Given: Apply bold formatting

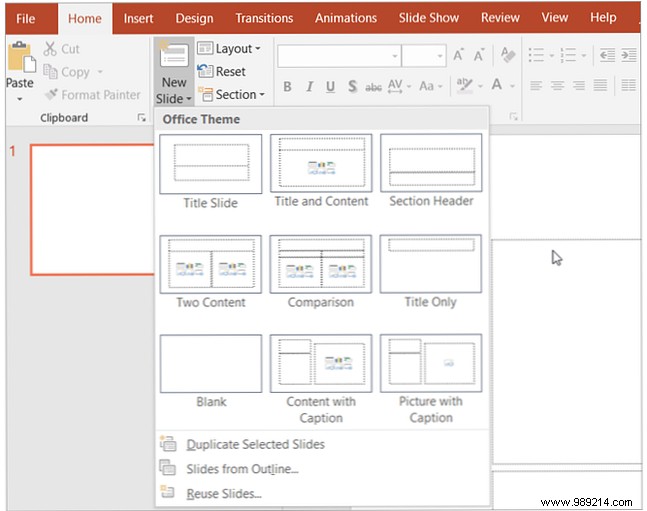Looking at the screenshot, I should (287, 87).
